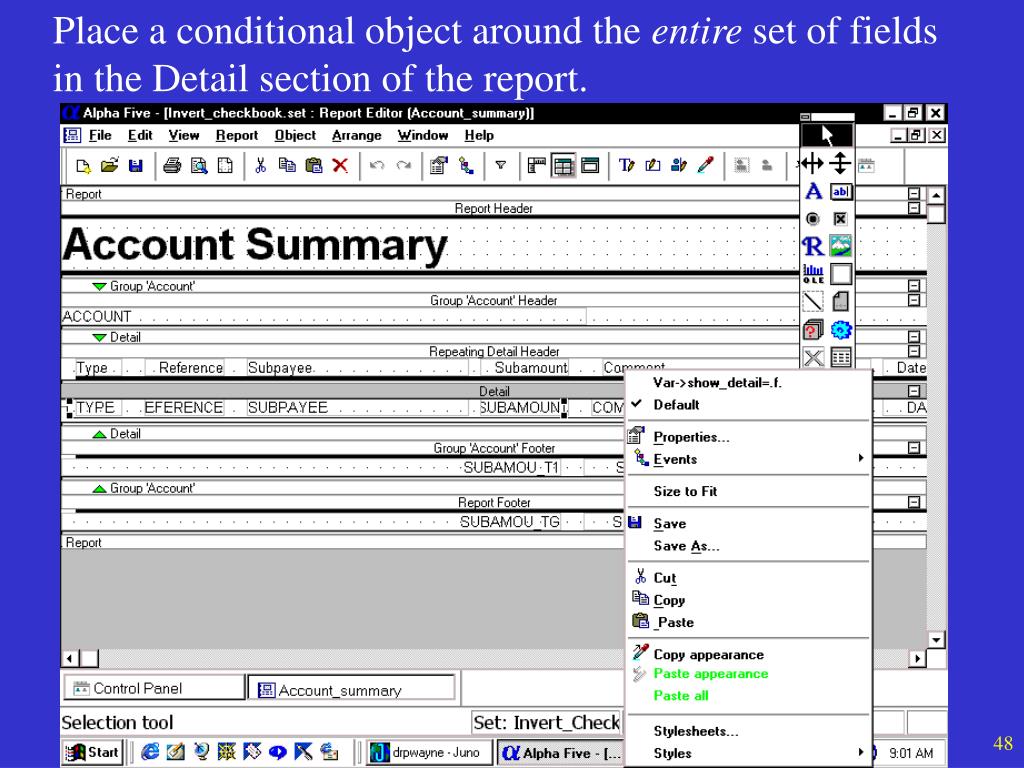
Task: Select the Line drawing tool in toolbox
Action: pyautogui.click(x=813, y=301)
